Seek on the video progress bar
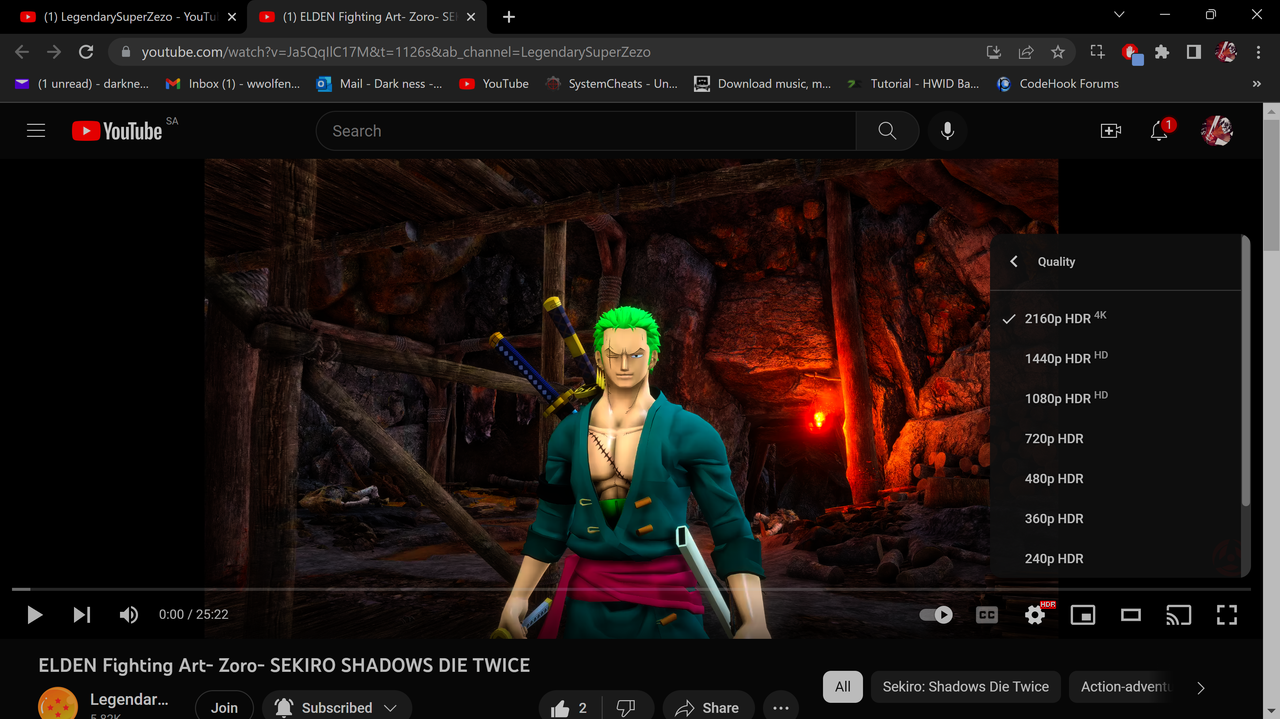 [631, 590]
